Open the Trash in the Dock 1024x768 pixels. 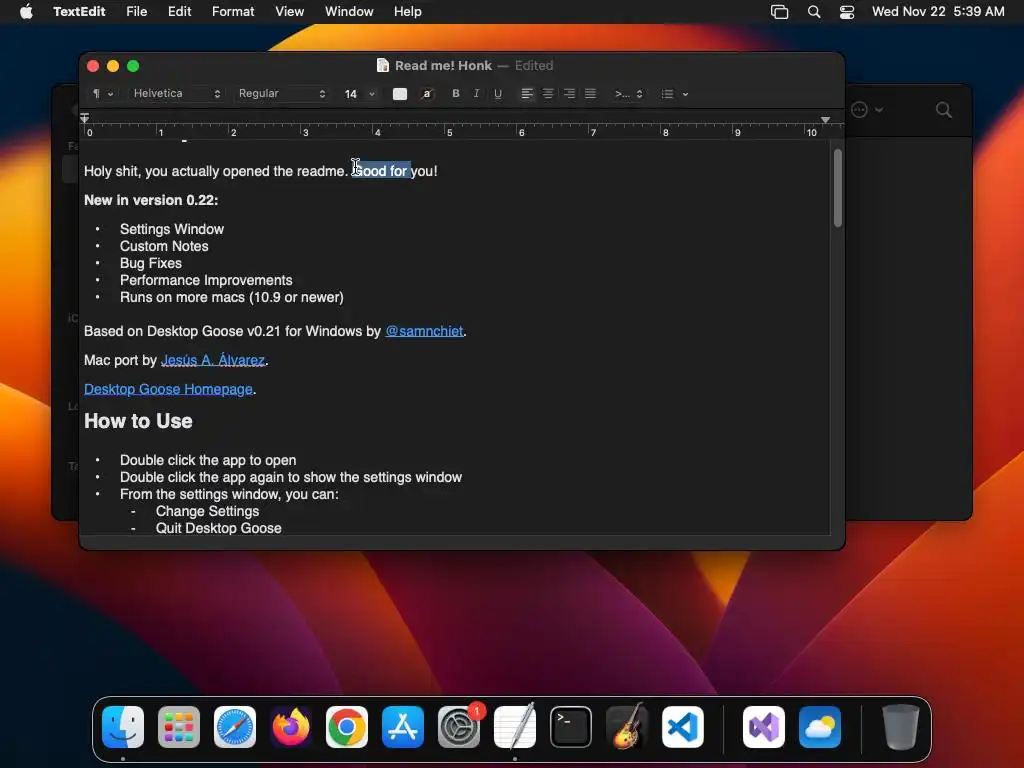click(901, 727)
